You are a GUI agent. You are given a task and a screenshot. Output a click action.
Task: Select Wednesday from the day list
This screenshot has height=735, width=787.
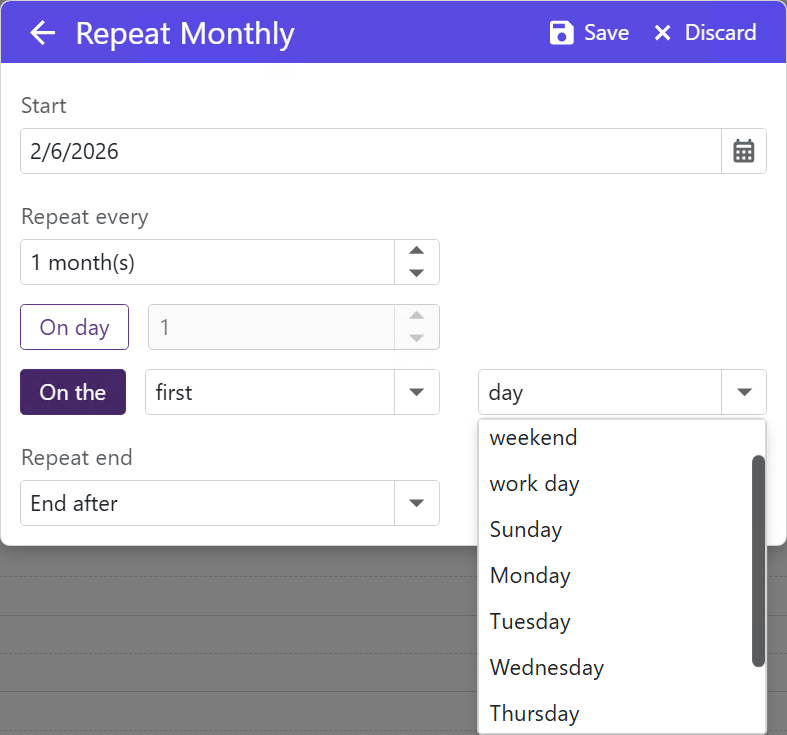pyautogui.click(x=546, y=668)
